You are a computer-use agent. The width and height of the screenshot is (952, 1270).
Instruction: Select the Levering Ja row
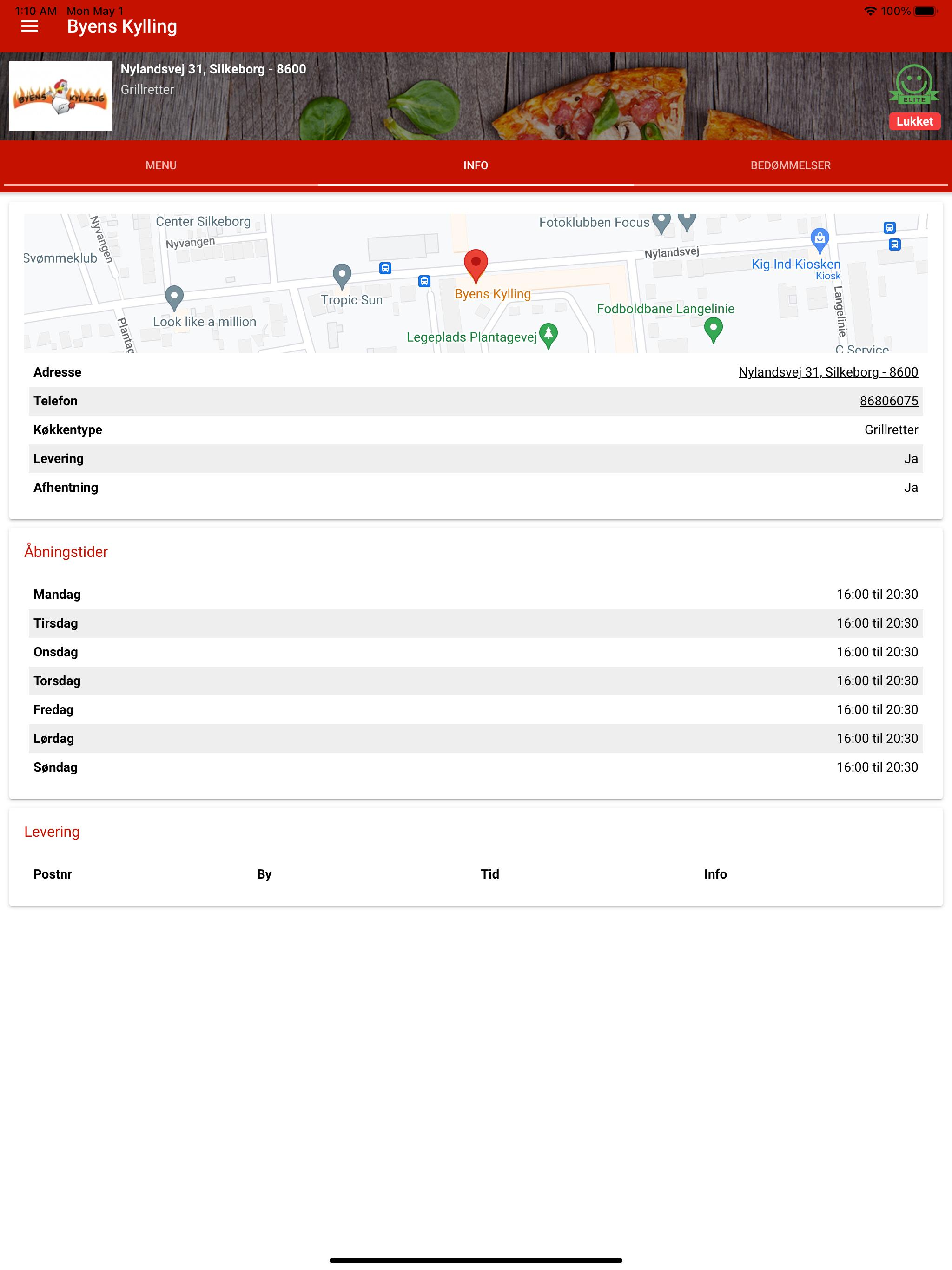(x=476, y=459)
